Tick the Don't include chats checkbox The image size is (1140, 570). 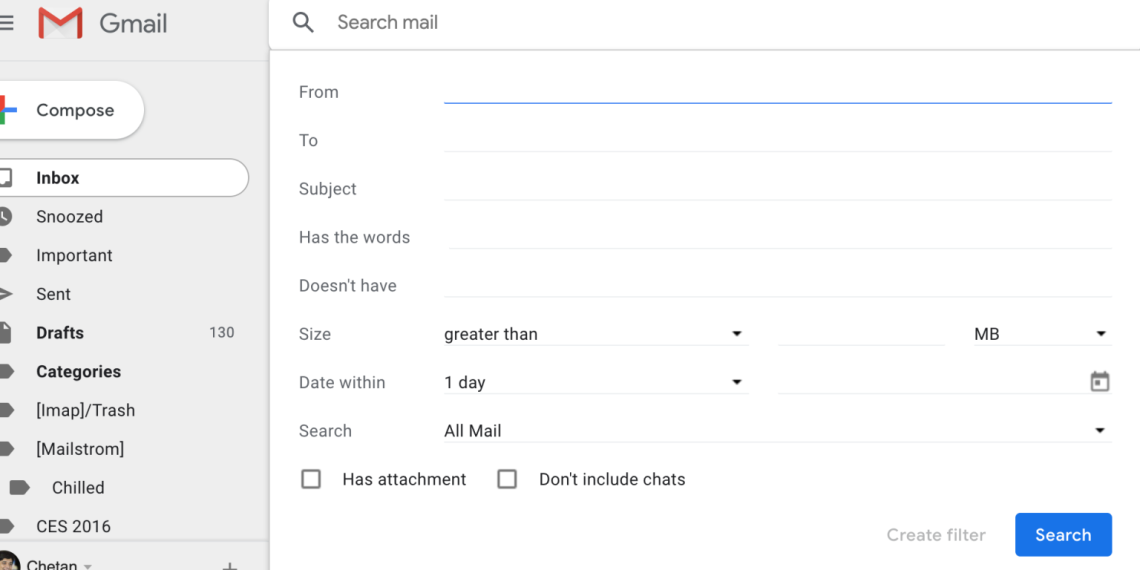tap(507, 479)
